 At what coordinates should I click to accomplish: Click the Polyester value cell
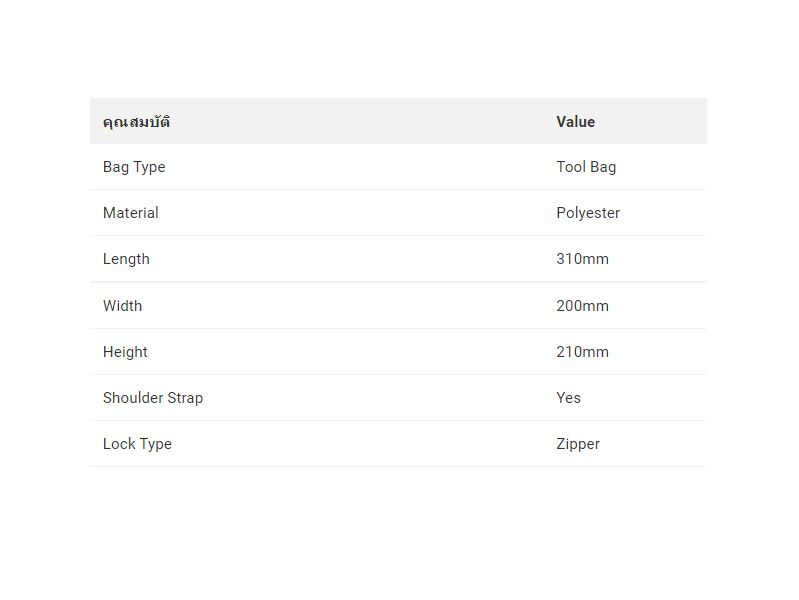pyautogui.click(x=588, y=213)
